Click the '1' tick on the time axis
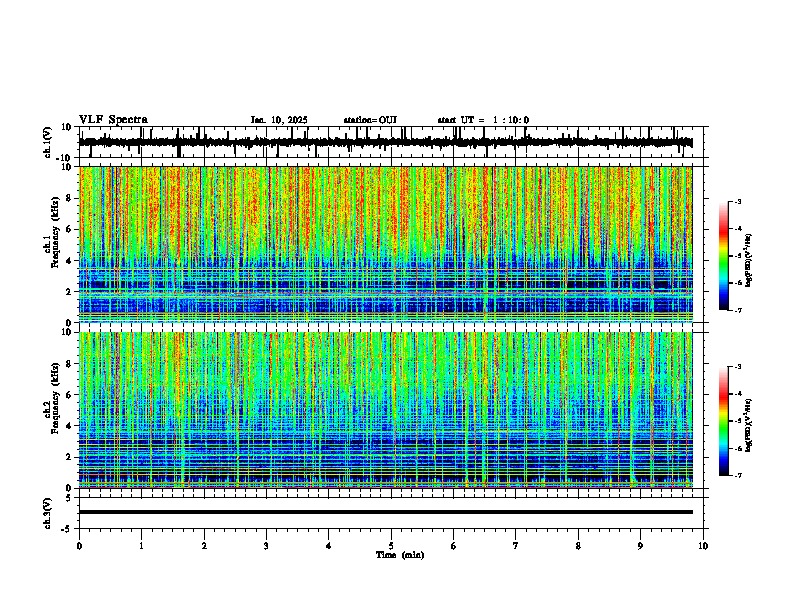The height and width of the screenshot is (612, 792). [141, 546]
